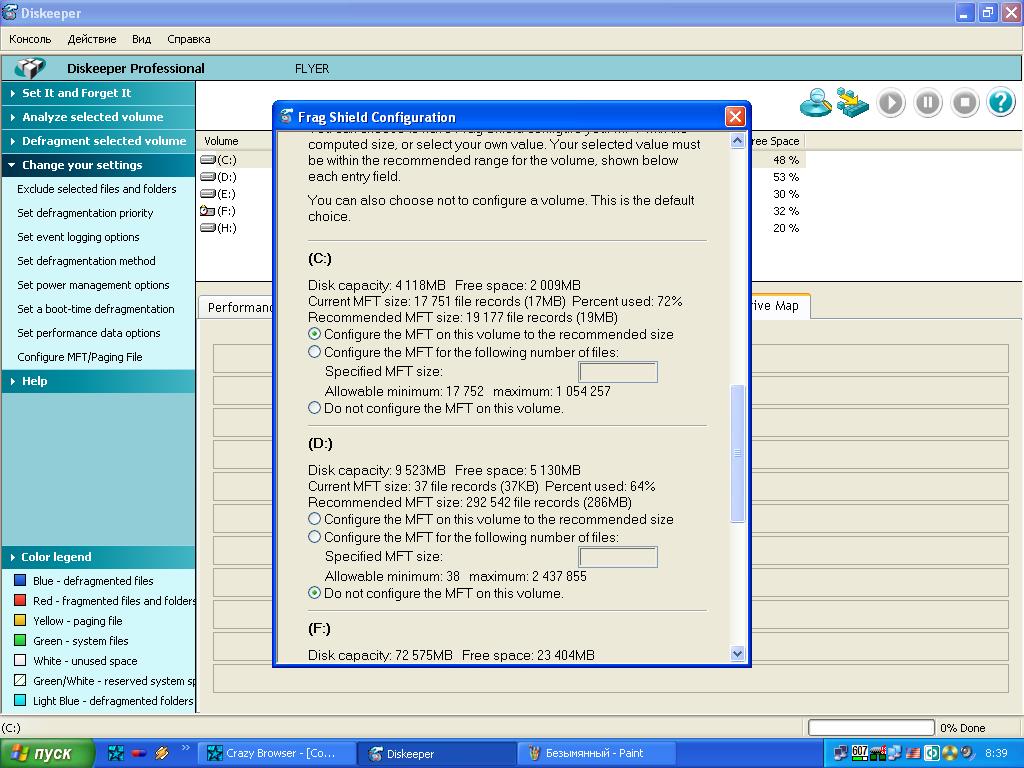Expand the 'Defragment selected volume' section
The height and width of the screenshot is (768, 1024).
98,140
